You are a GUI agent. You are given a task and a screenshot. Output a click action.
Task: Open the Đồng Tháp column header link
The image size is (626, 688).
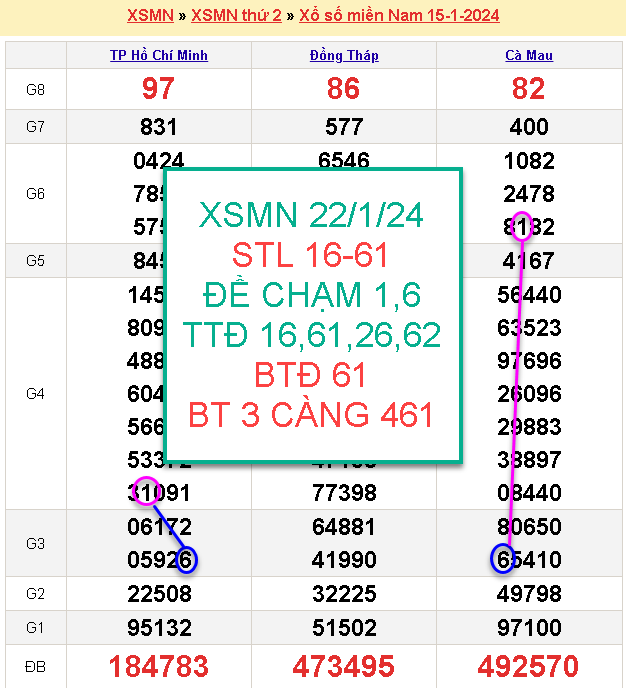(x=344, y=55)
